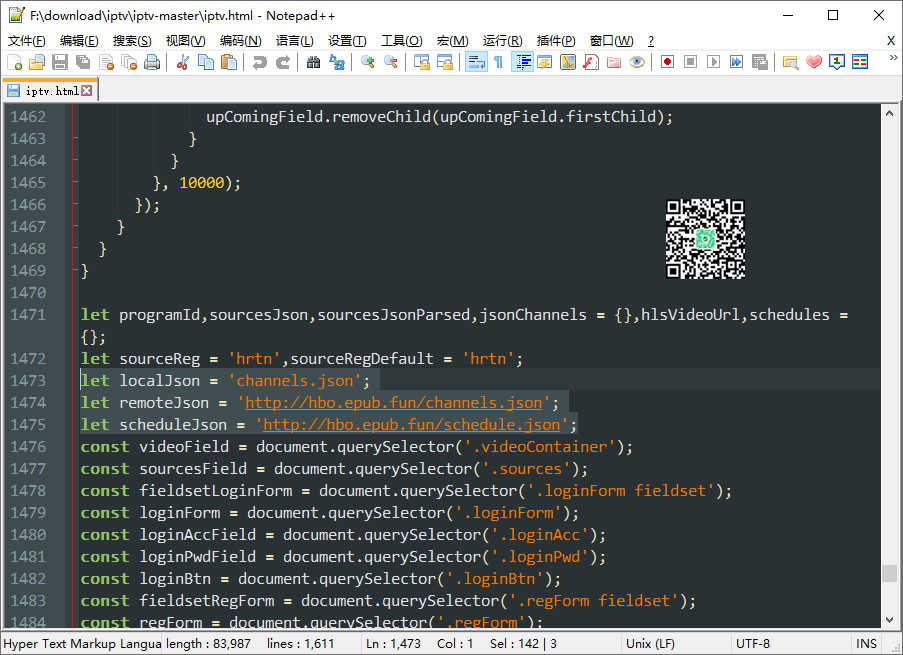Select the iptv.html document tab

(x=51, y=91)
